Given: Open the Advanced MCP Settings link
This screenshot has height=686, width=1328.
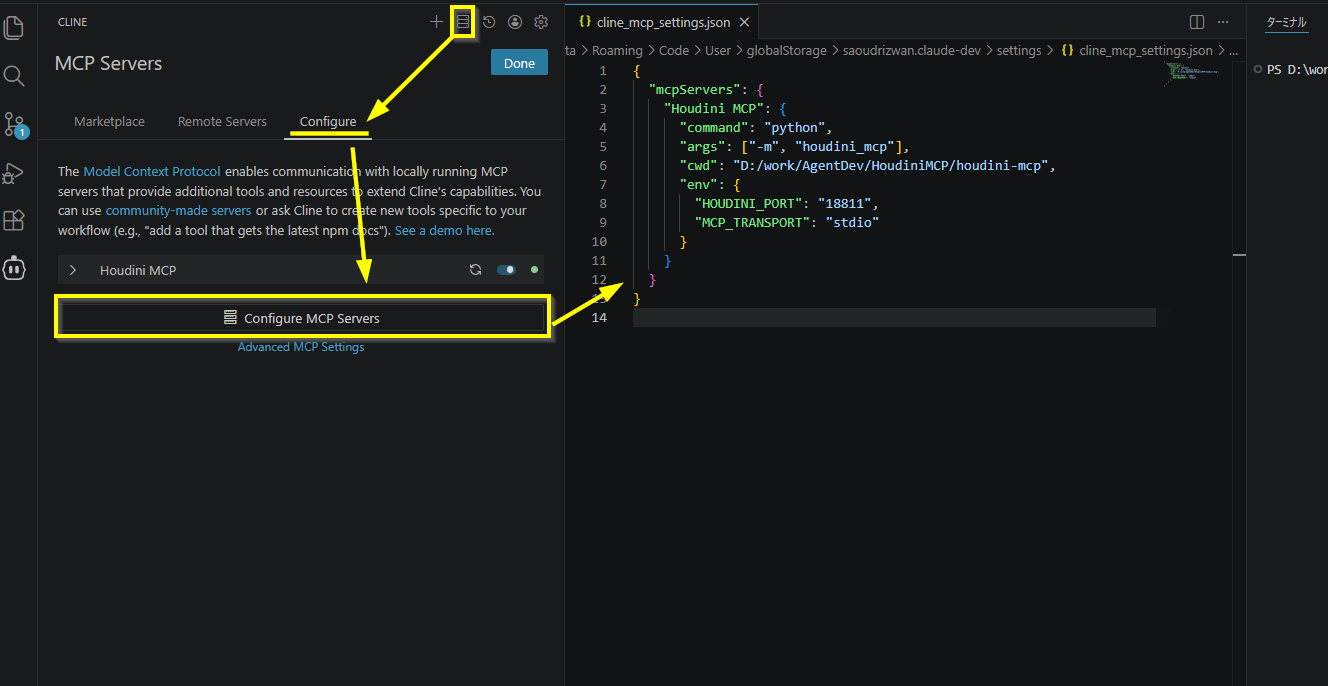Looking at the screenshot, I should 301,347.
